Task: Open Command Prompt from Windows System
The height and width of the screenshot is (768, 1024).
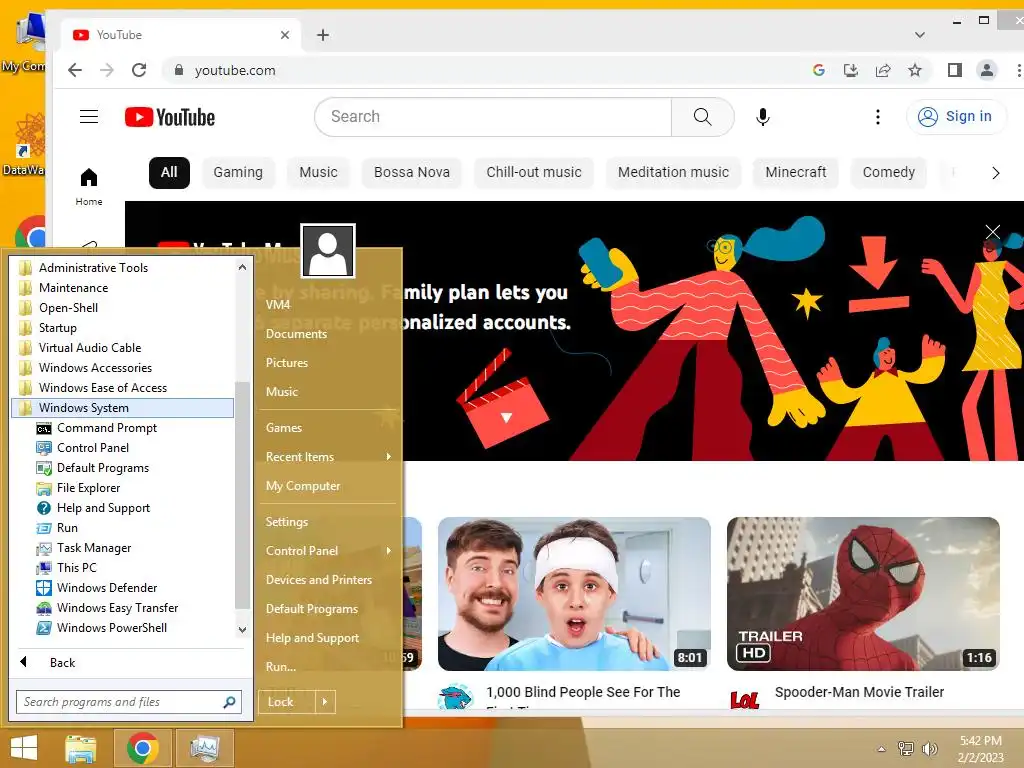Action: [106, 428]
